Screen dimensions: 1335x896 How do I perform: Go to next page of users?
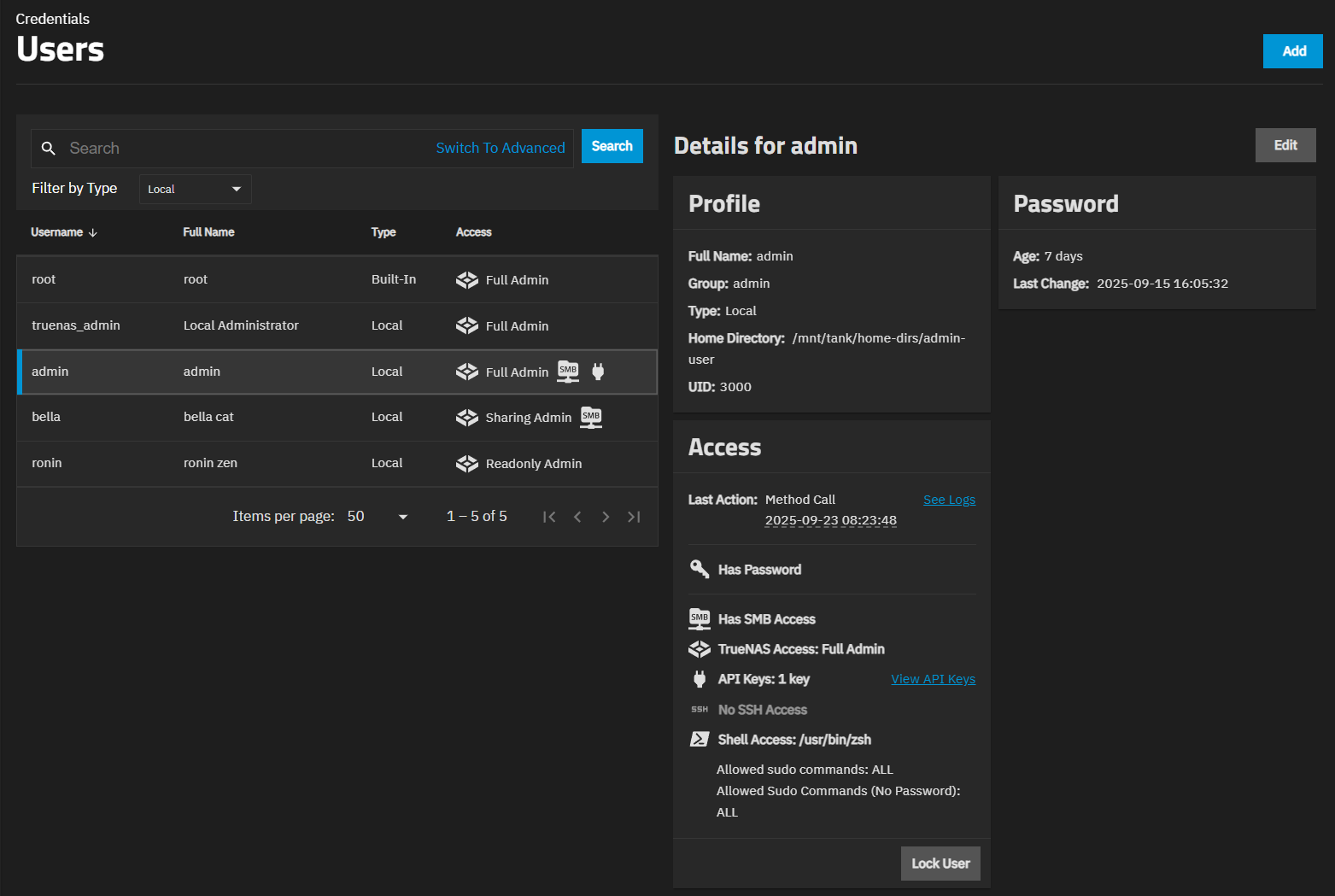[x=606, y=517]
